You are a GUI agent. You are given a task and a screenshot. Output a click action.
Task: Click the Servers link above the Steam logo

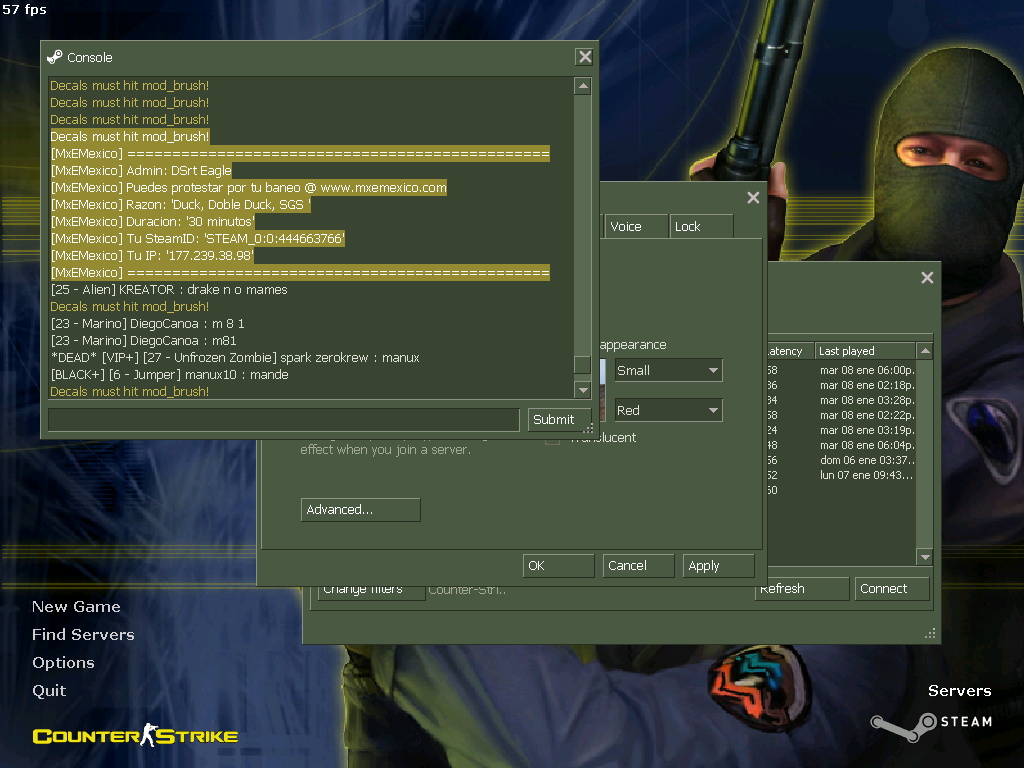pos(959,691)
